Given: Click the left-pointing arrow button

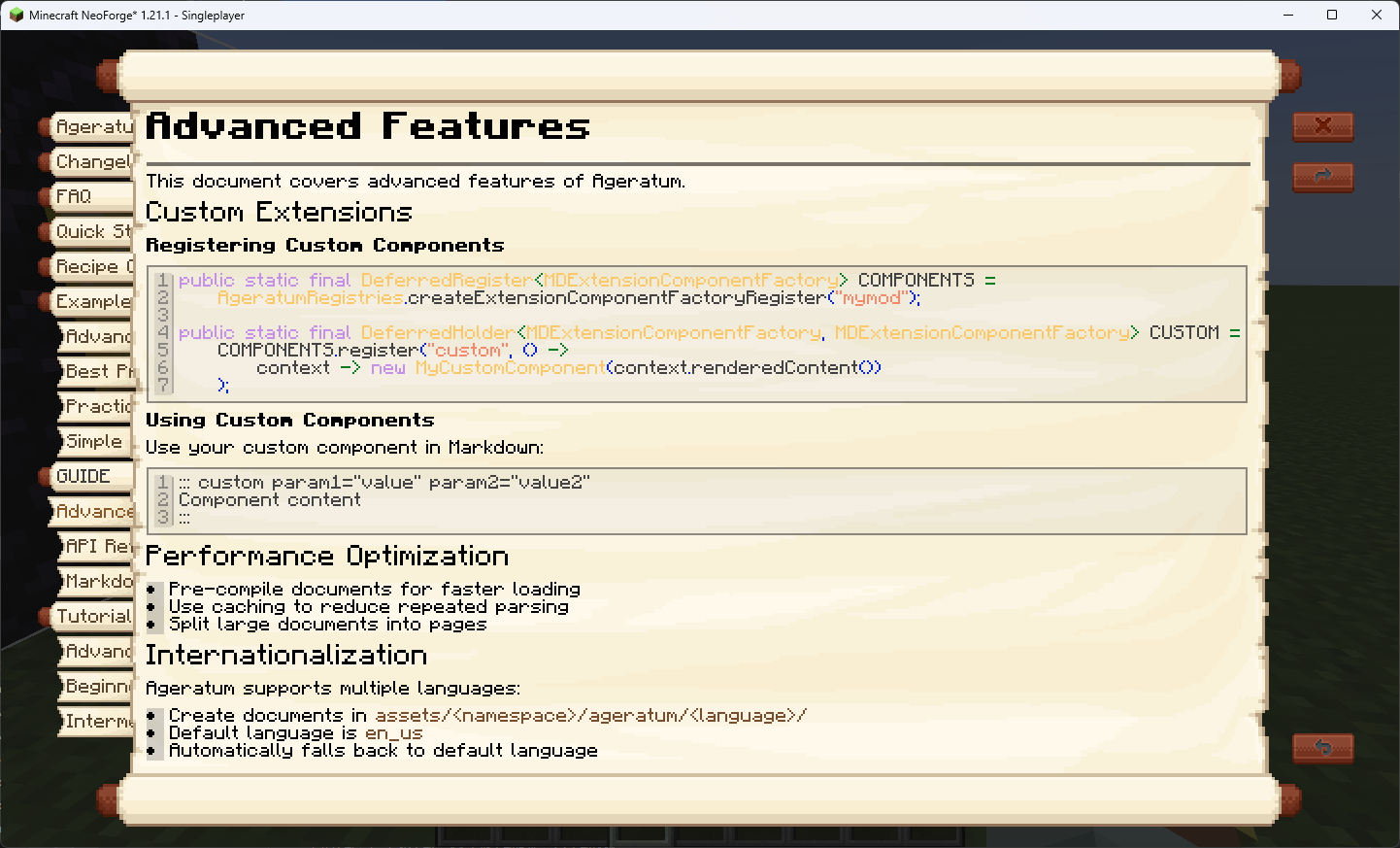Looking at the screenshot, I should pos(1322,748).
